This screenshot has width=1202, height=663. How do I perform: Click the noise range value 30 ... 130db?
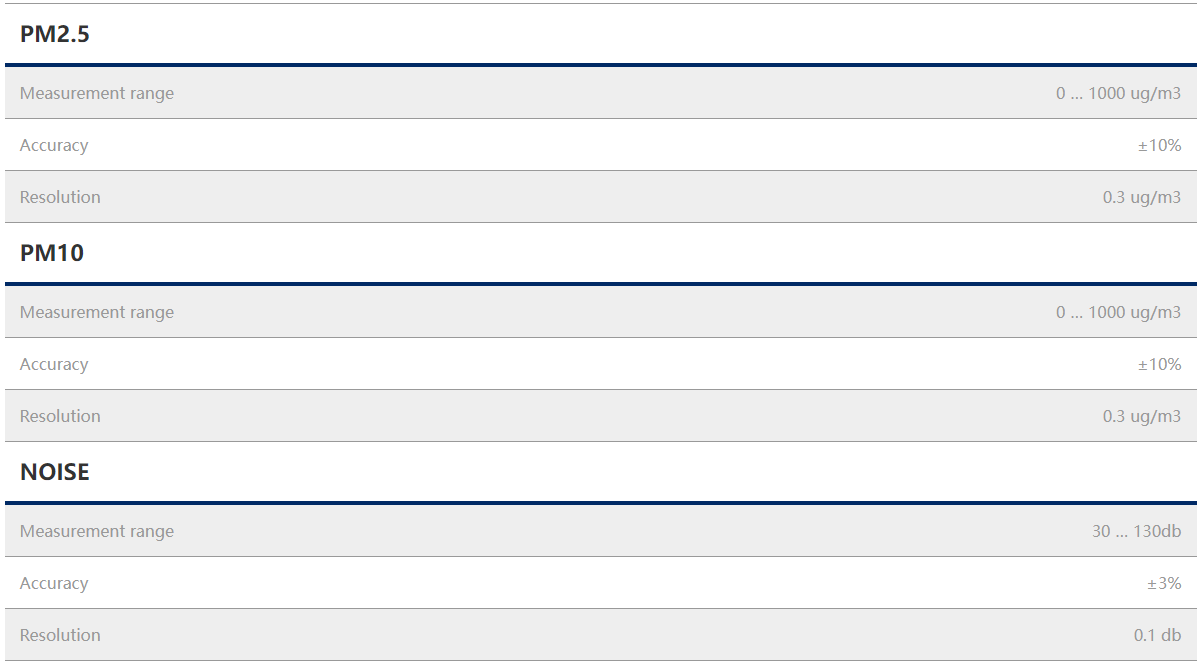pyautogui.click(x=1136, y=531)
